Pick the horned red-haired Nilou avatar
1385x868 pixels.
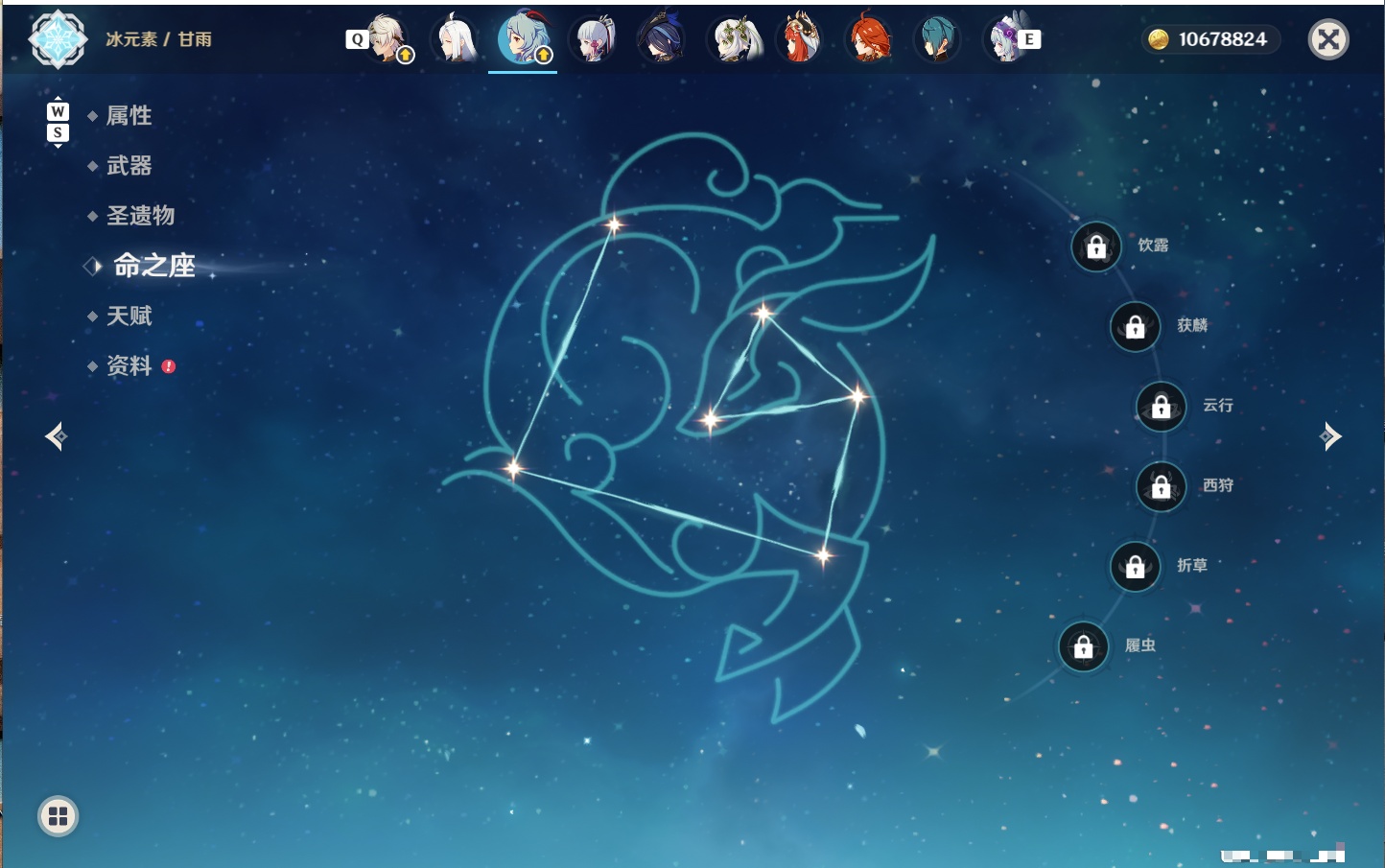click(801, 39)
